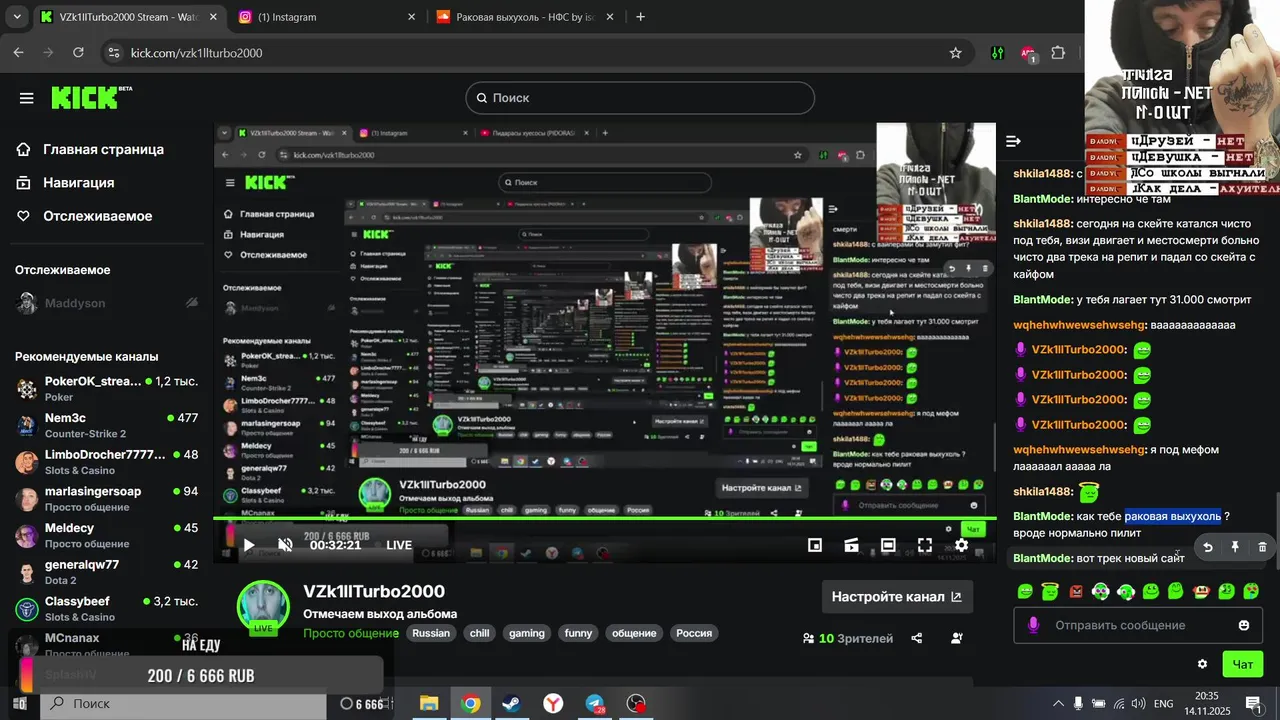Bookmark this page with the star
Image resolution: width=1280 pixels, height=720 pixels.
(955, 53)
